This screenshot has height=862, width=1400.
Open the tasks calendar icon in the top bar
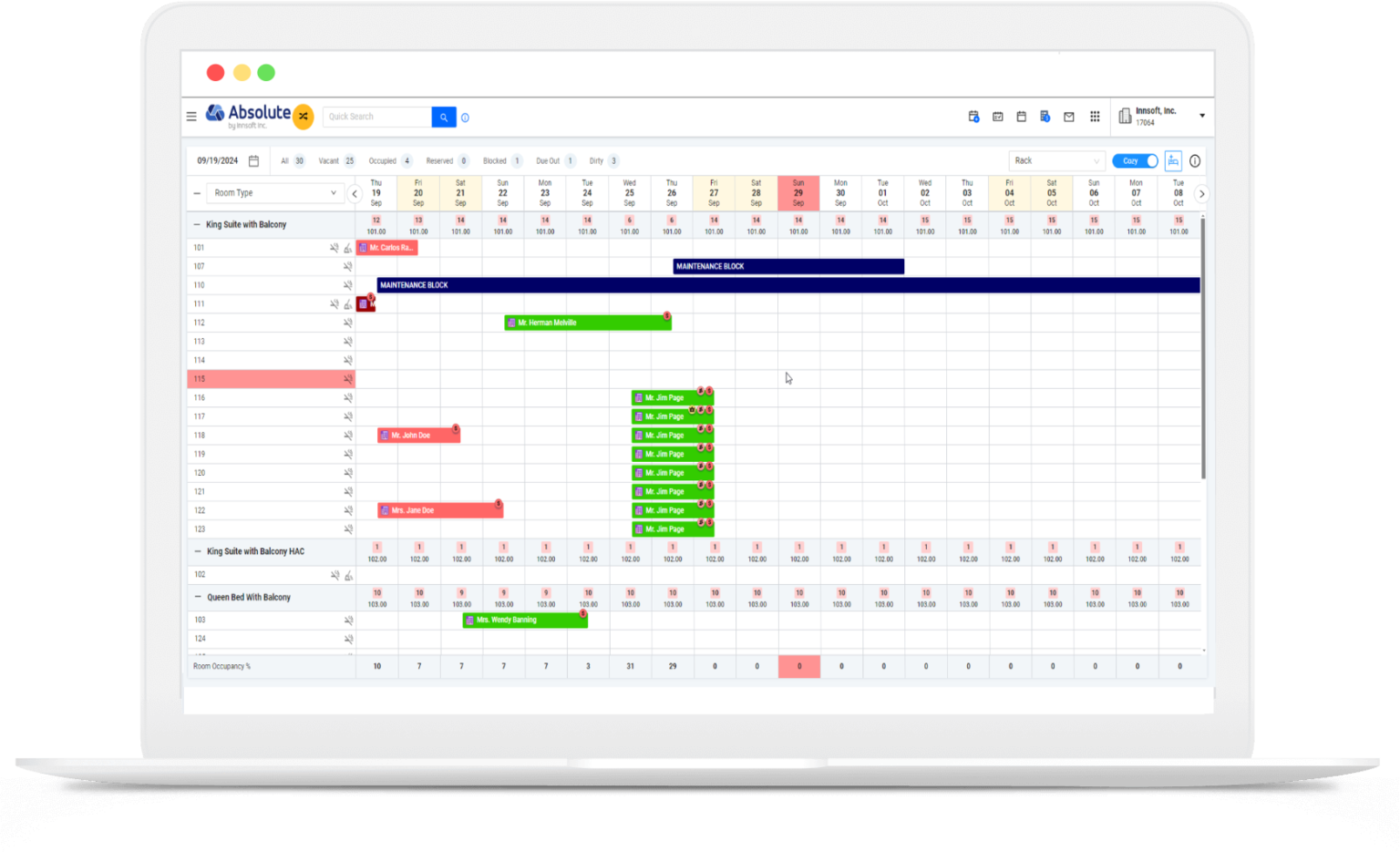(998, 117)
